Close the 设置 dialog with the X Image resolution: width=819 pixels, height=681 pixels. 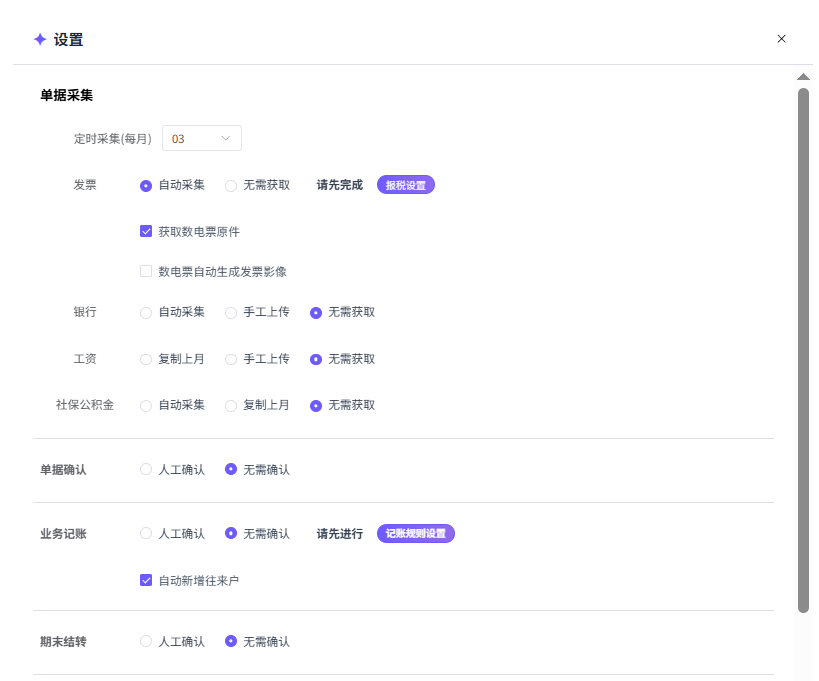click(781, 39)
